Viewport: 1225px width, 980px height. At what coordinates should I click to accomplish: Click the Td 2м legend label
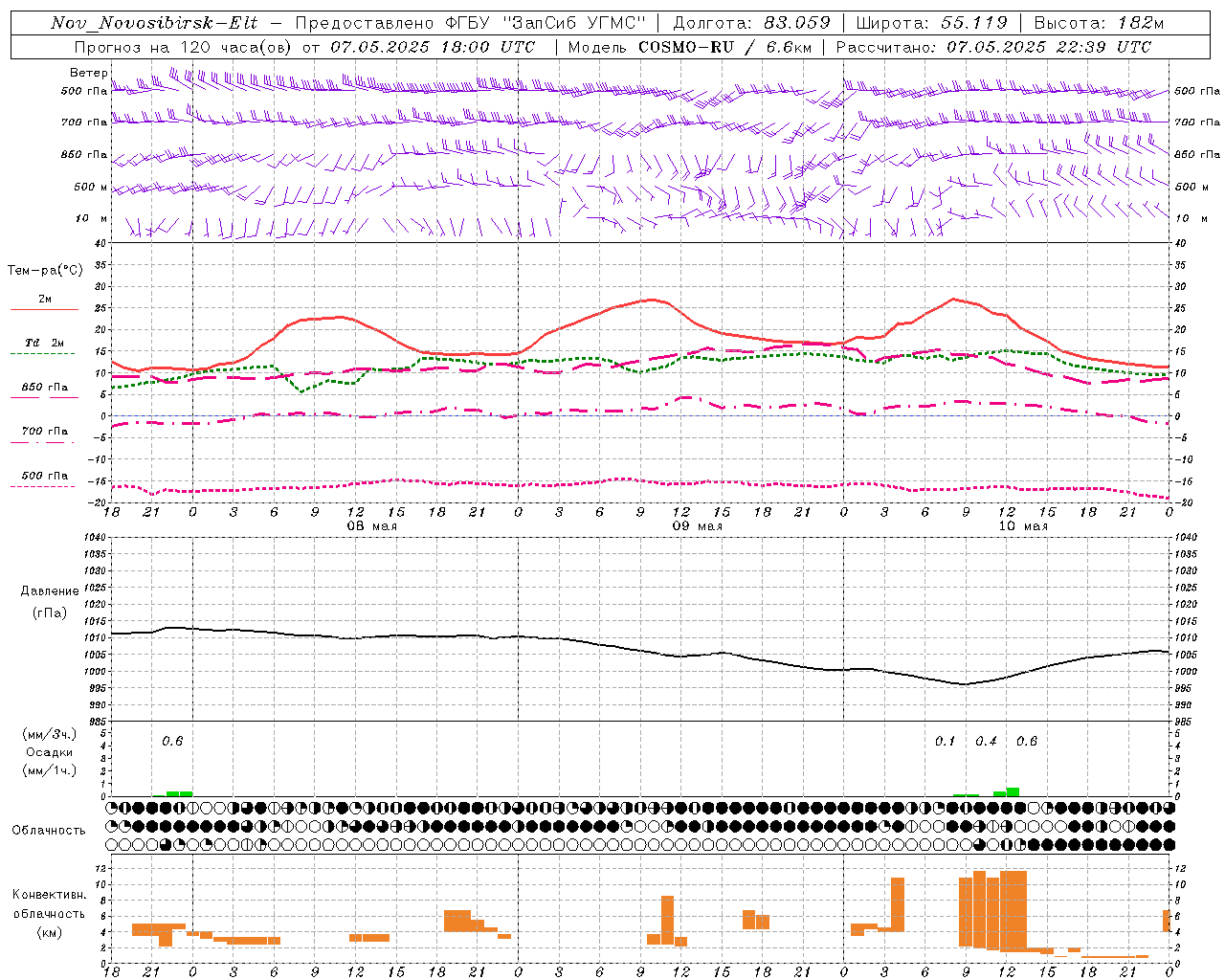point(45,343)
